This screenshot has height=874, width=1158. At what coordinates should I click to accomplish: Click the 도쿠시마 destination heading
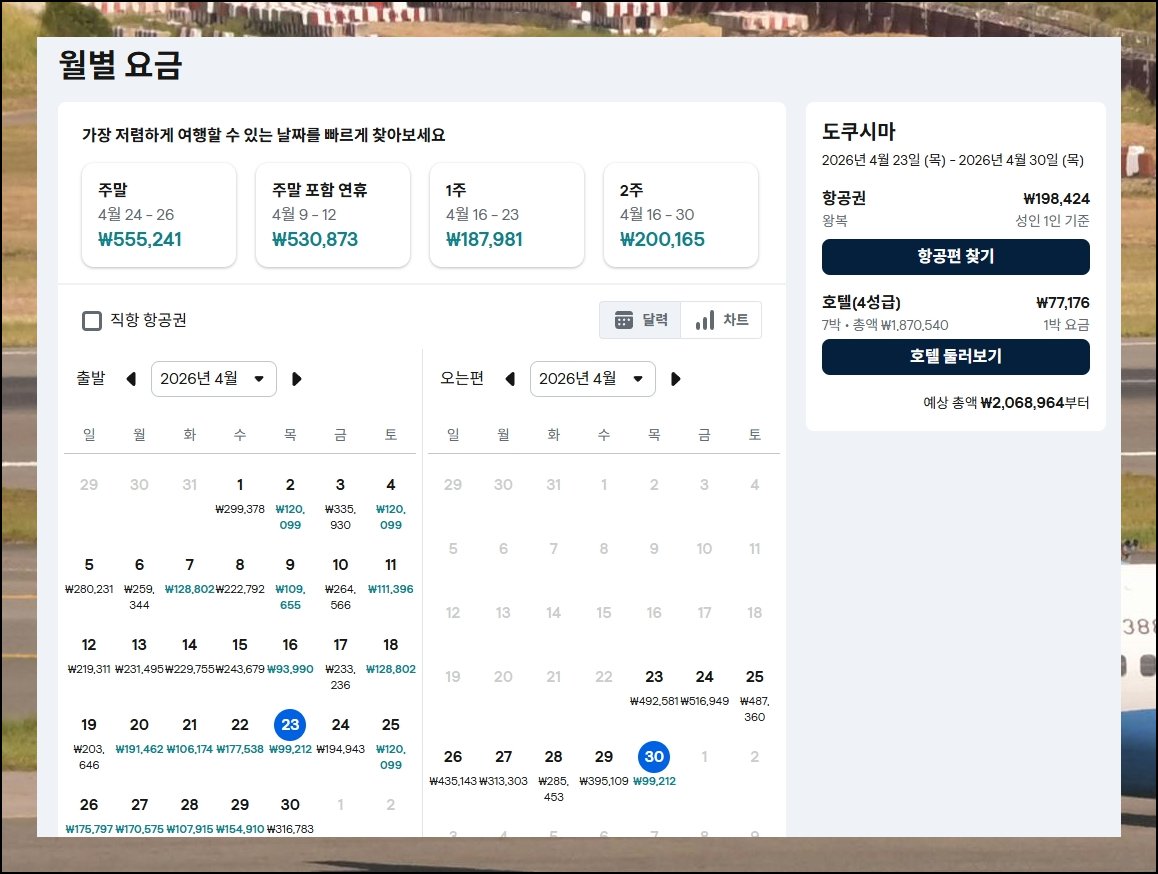tap(859, 132)
